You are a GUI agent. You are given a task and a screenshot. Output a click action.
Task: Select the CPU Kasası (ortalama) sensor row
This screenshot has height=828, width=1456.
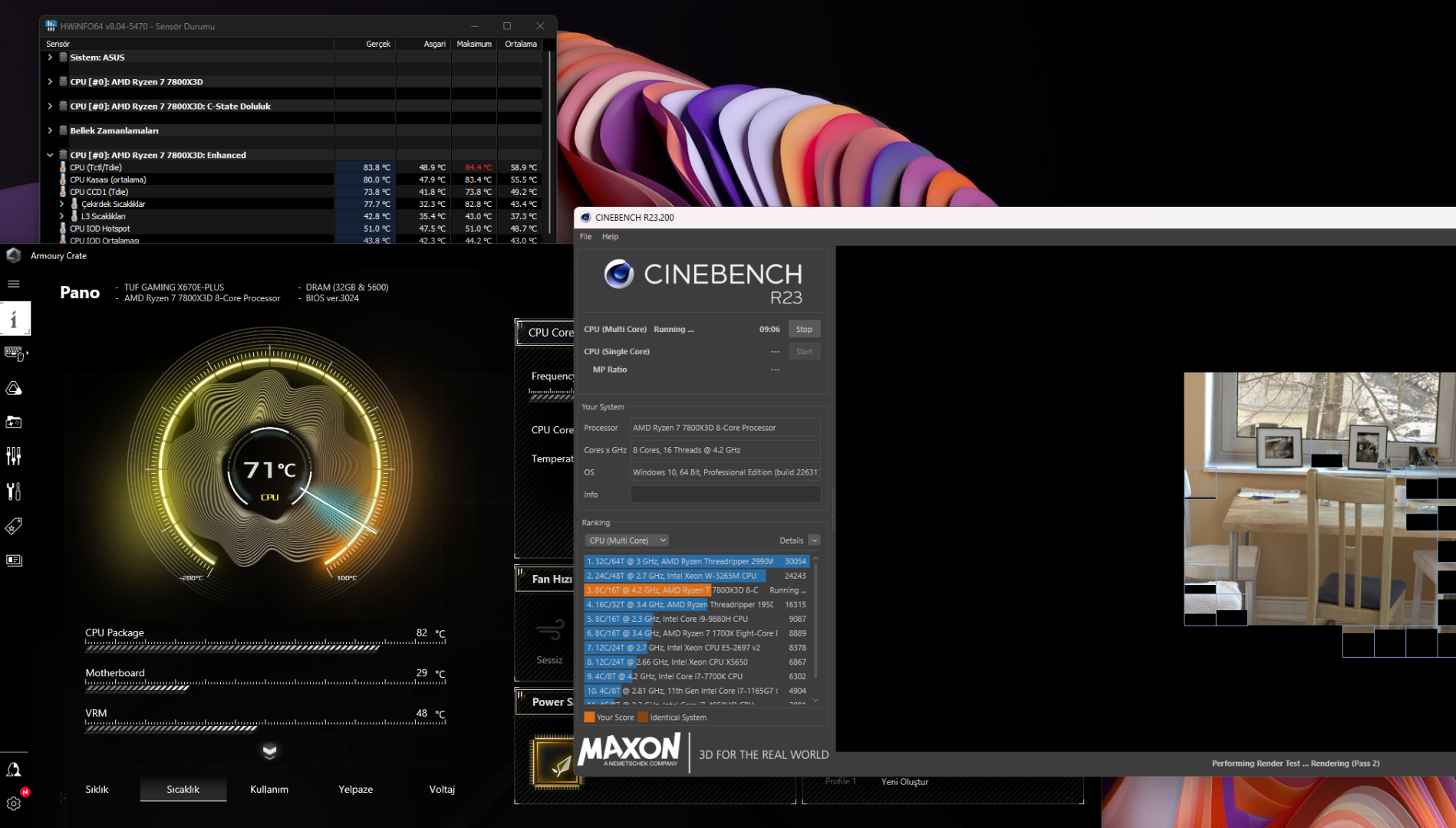[x=293, y=179]
